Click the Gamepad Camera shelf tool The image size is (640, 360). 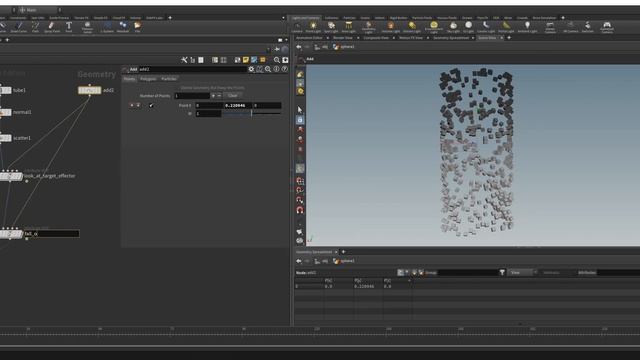(607, 27)
